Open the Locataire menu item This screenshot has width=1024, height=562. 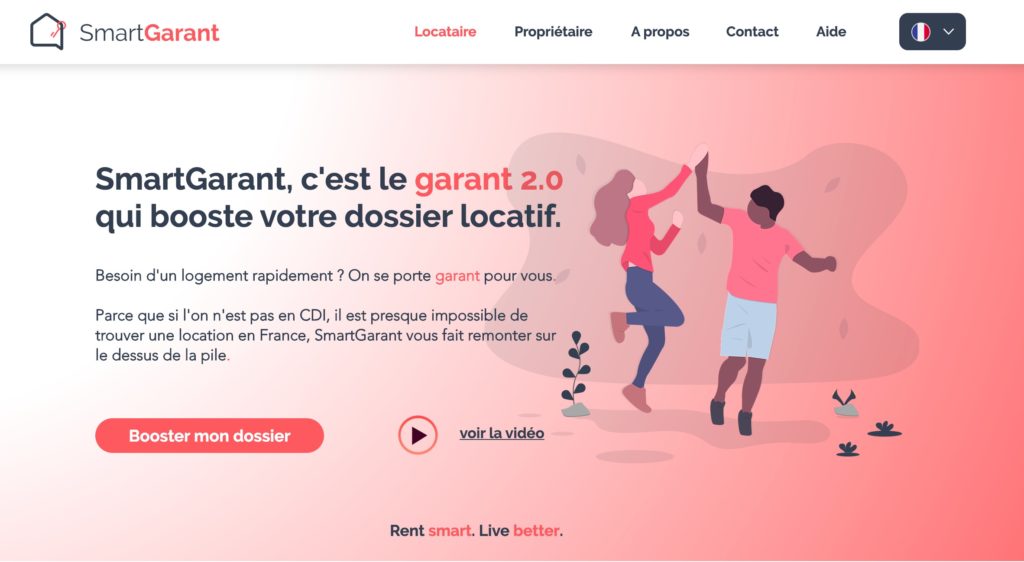coord(445,31)
